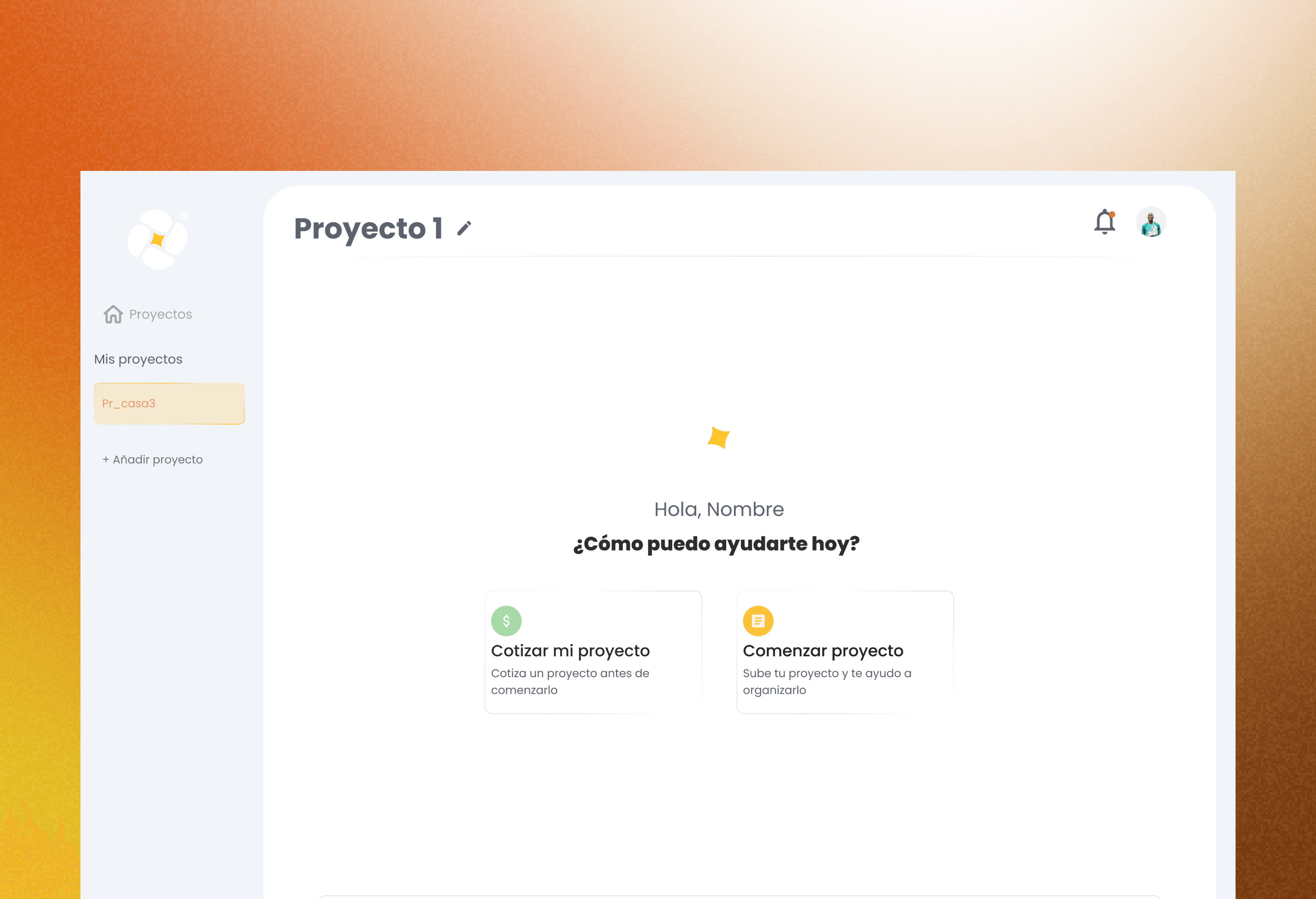Click the Mis proyectos section label
The width and height of the screenshot is (1316, 899).
click(138, 359)
